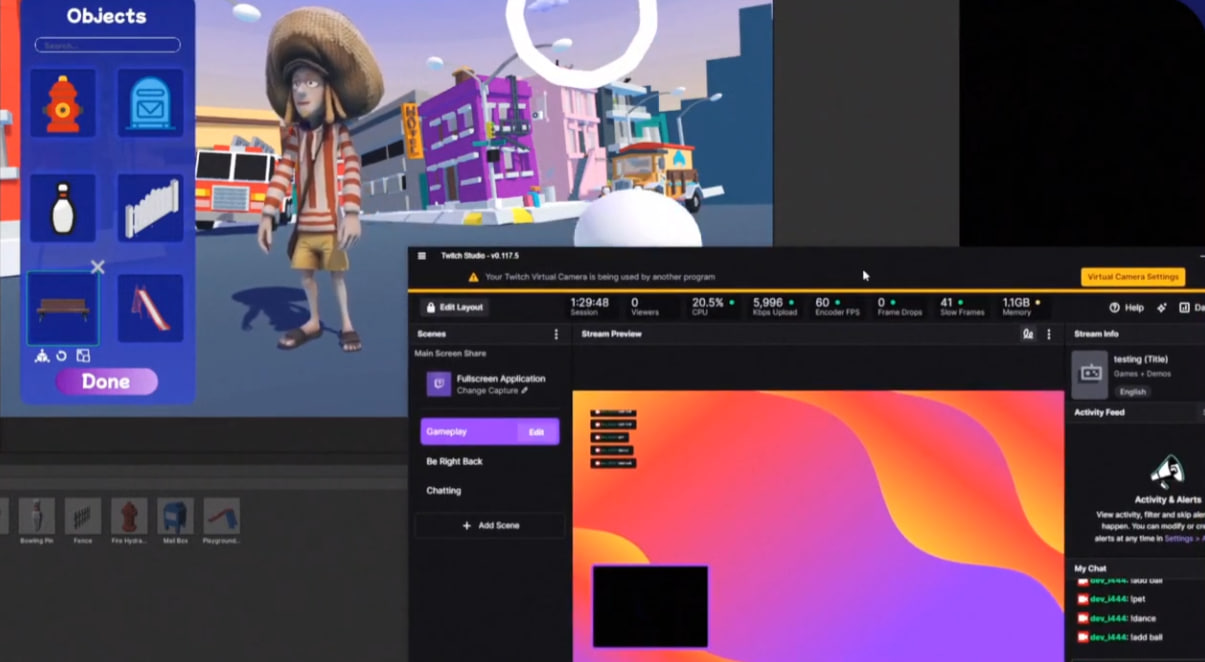Image resolution: width=1205 pixels, height=662 pixels.
Task: Click the Add Scene button
Action: point(490,525)
